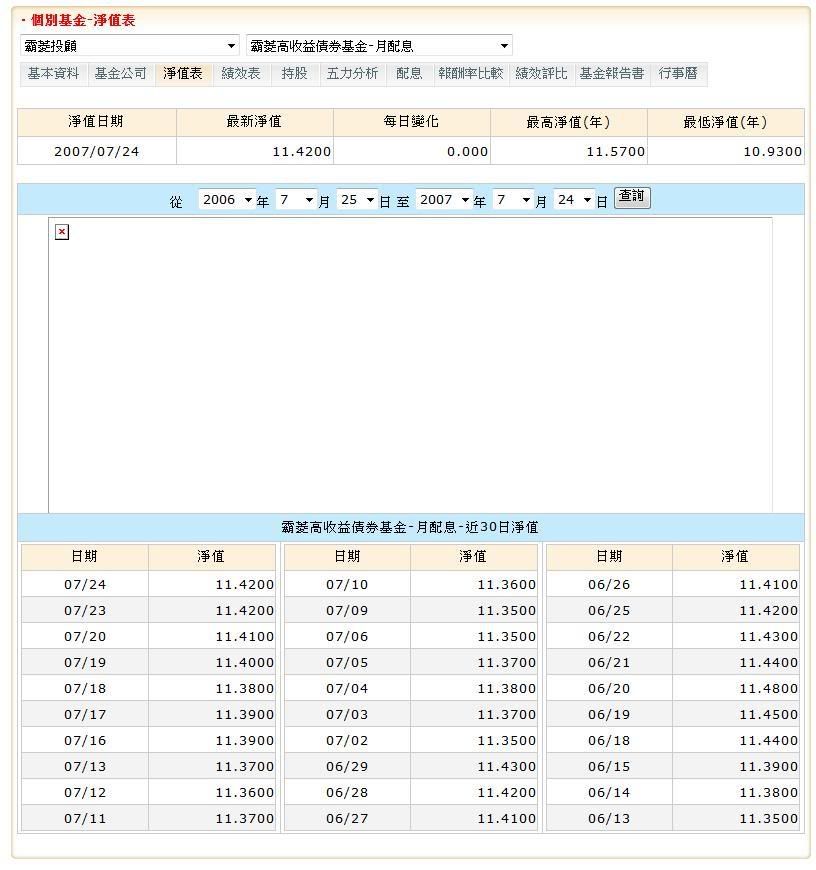The height and width of the screenshot is (870, 816).
Task: Open the 配息 dividend tab
Action: coord(409,74)
